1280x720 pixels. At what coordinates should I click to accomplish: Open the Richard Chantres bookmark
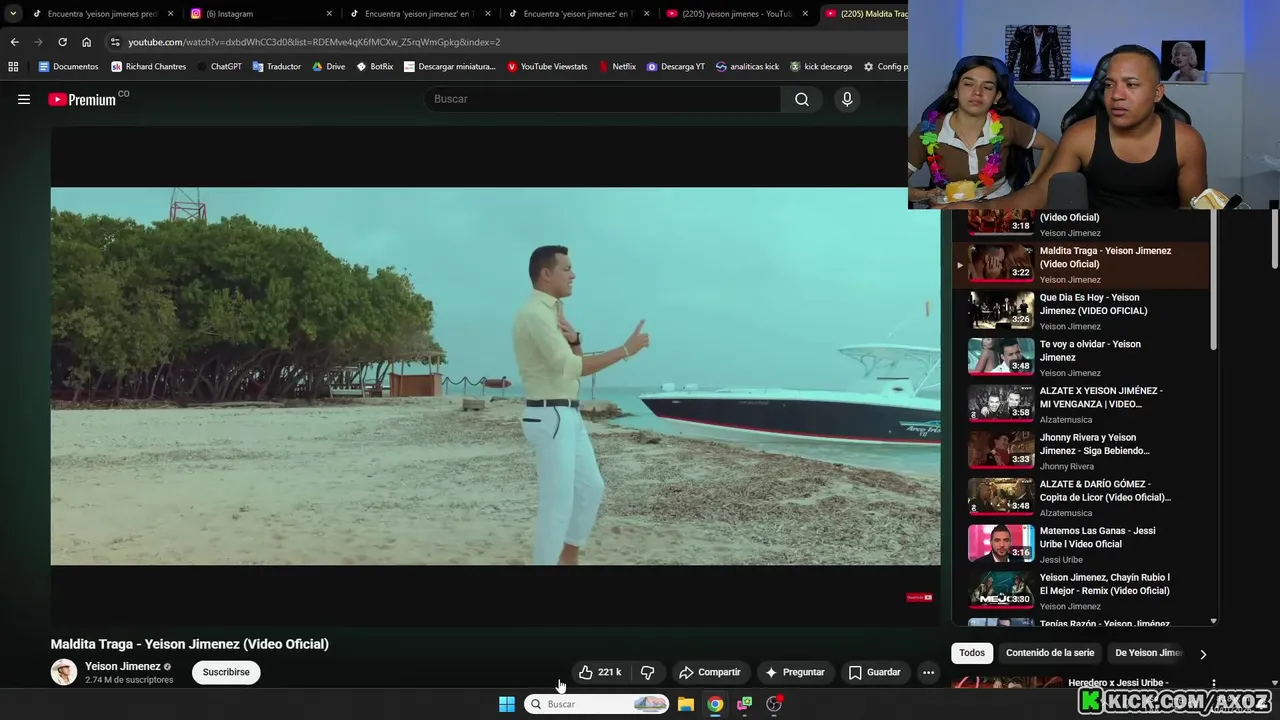click(x=148, y=67)
